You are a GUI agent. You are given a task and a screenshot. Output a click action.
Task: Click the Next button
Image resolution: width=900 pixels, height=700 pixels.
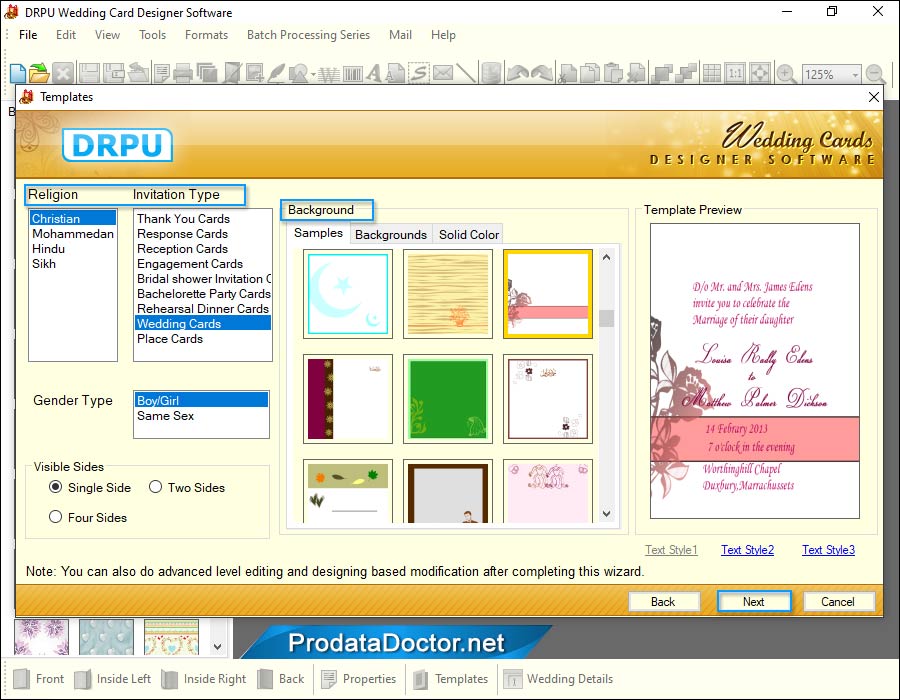754,601
